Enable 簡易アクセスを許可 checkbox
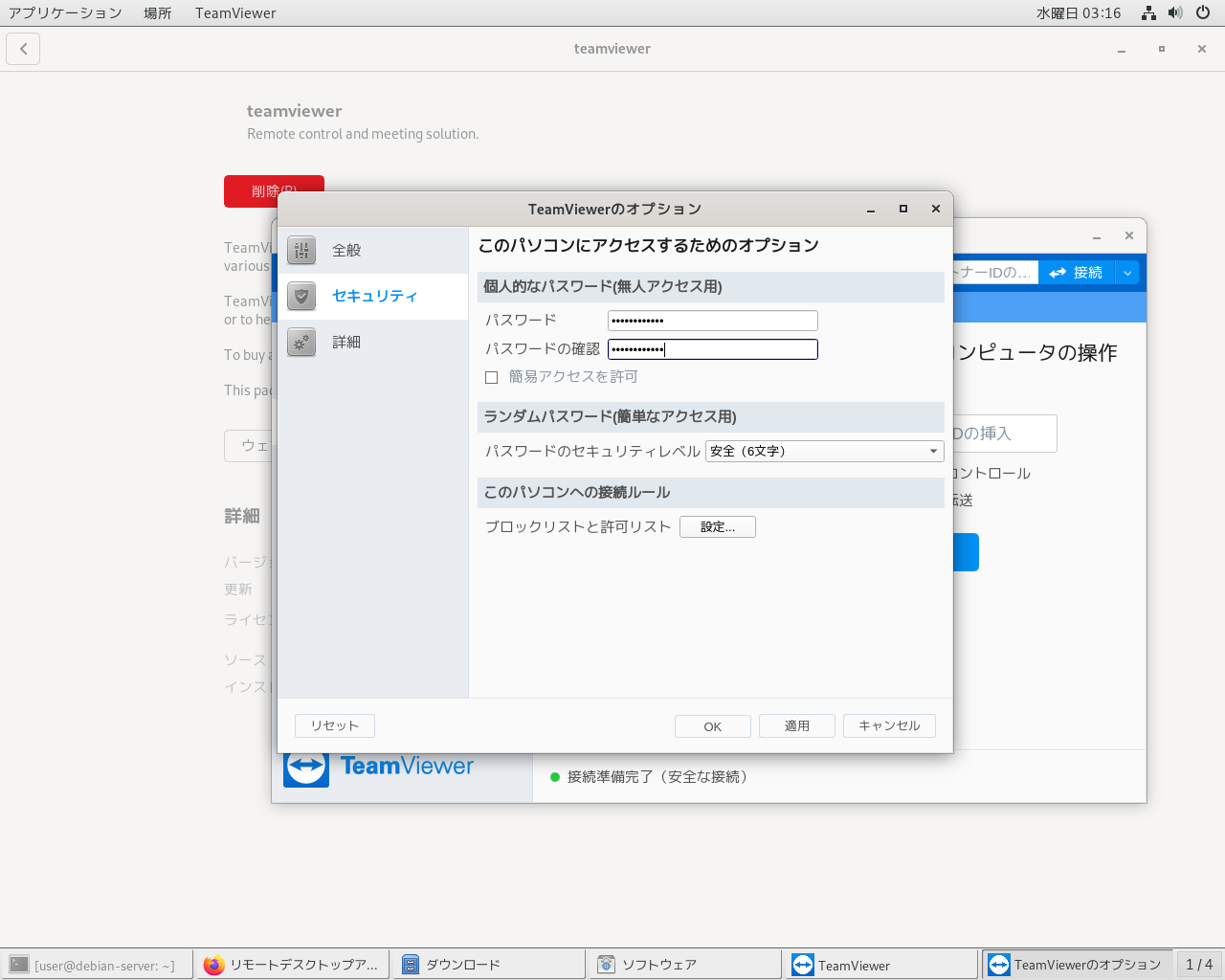1225x980 pixels. [x=492, y=377]
